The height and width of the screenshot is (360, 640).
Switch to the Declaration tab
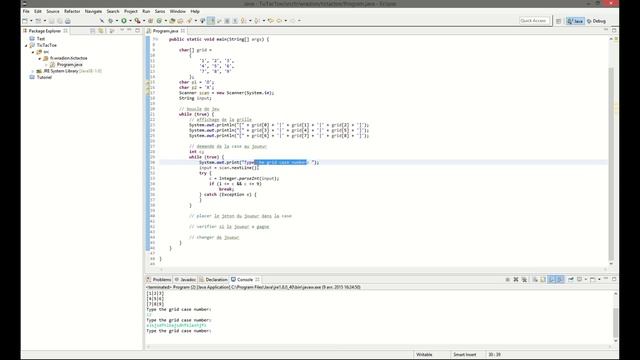pos(216,280)
